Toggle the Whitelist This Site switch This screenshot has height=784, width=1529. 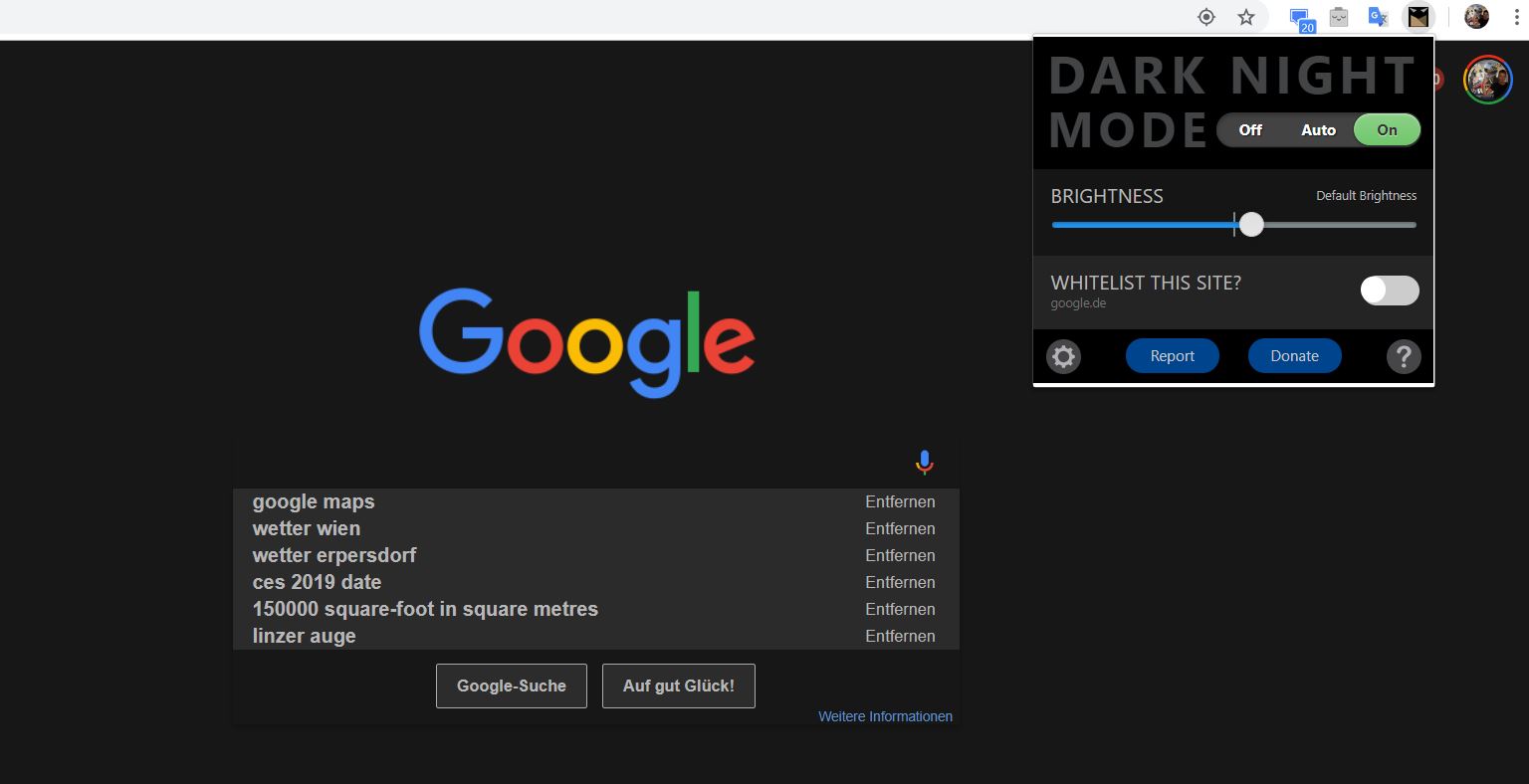1390,291
